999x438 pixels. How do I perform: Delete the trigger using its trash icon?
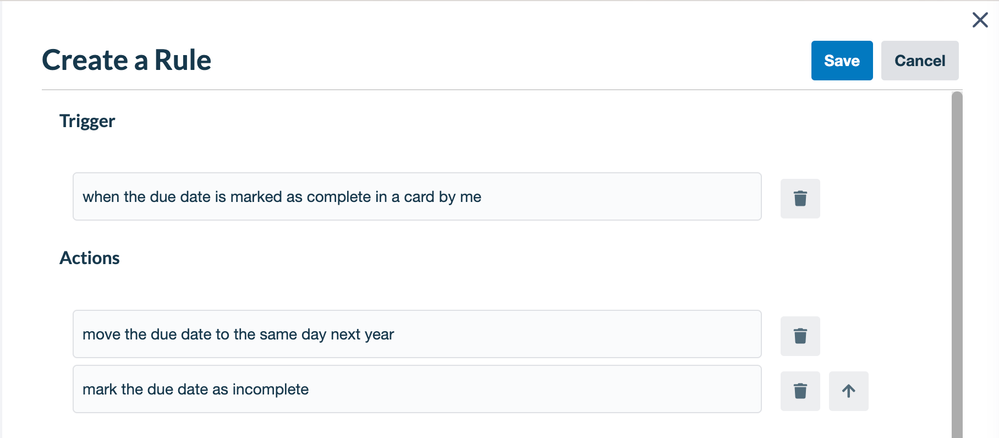[x=800, y=198]
